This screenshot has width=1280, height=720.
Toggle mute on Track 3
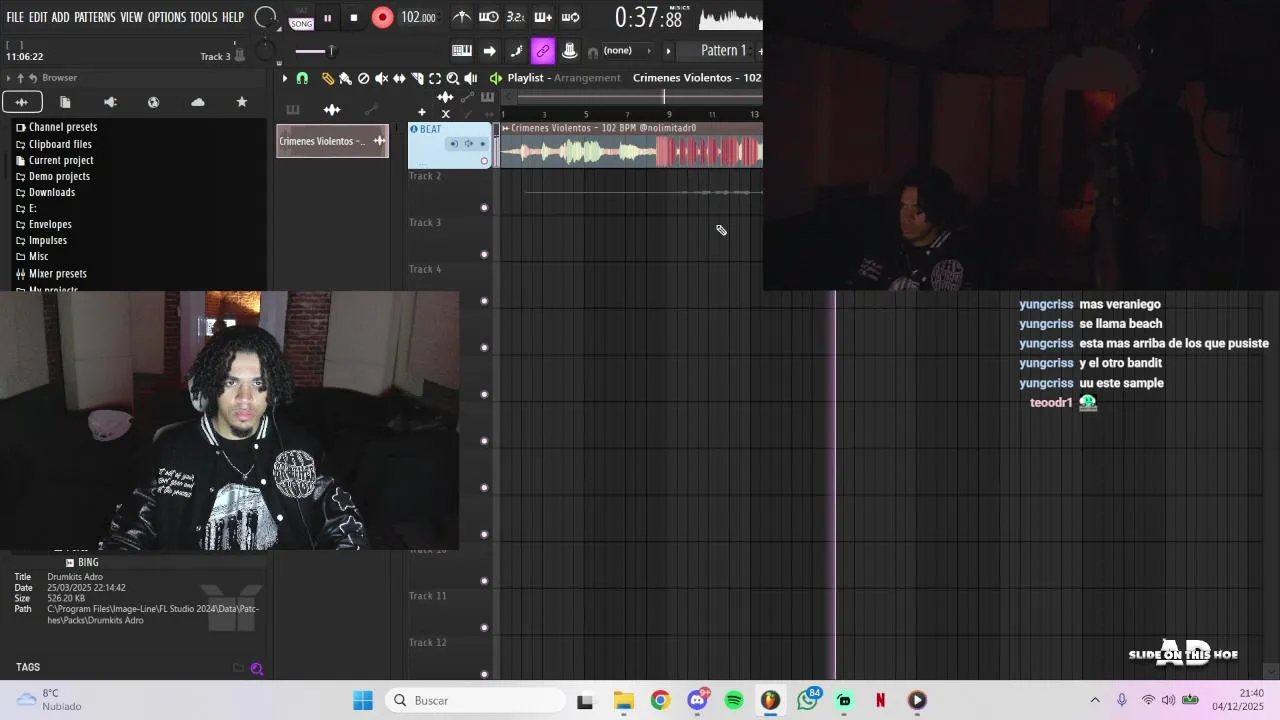click(x=484, y=254)
